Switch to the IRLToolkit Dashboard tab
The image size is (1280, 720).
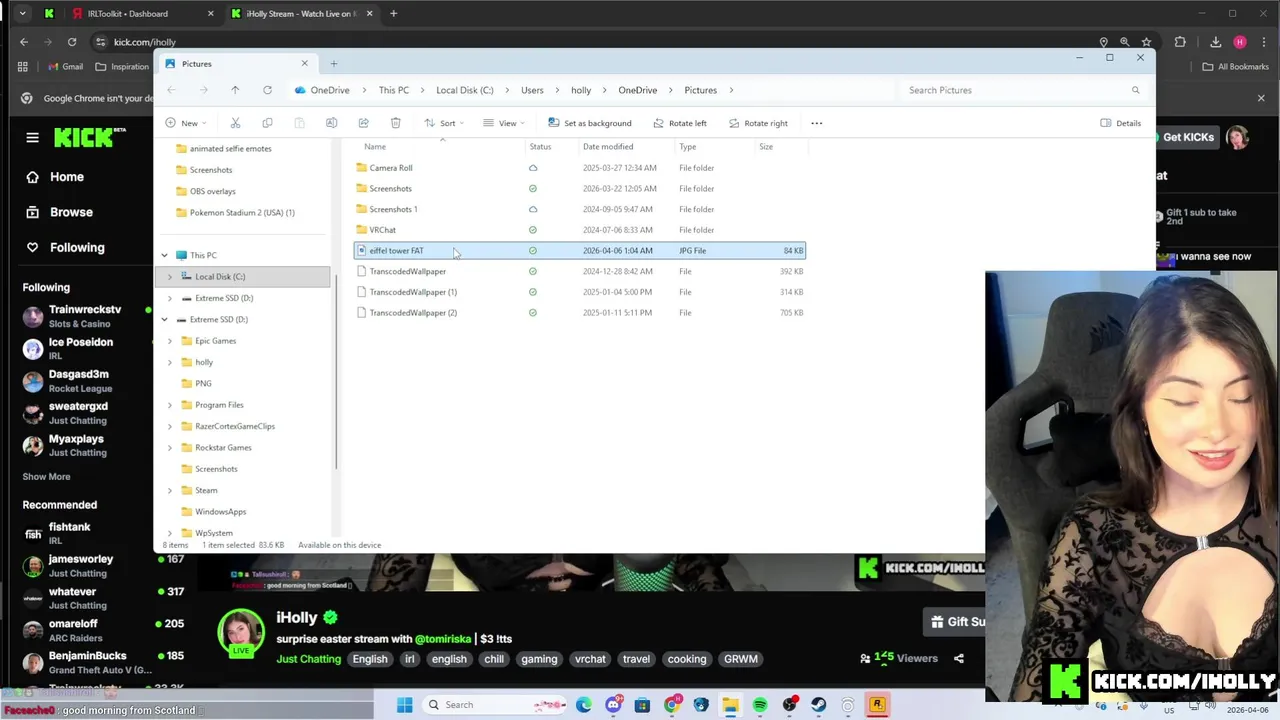point(128,14)
